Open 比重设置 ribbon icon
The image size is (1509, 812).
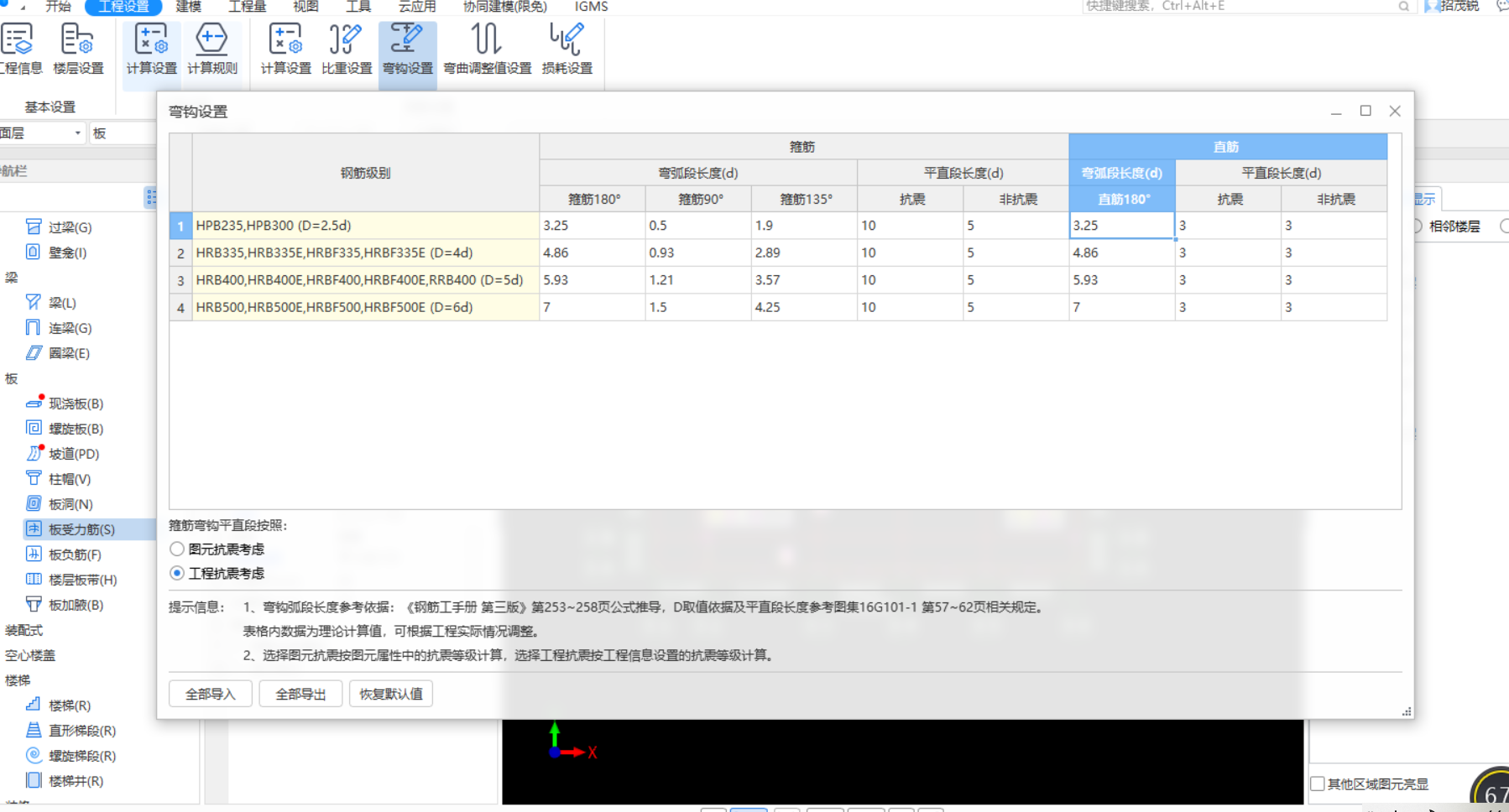pos(346,39)
